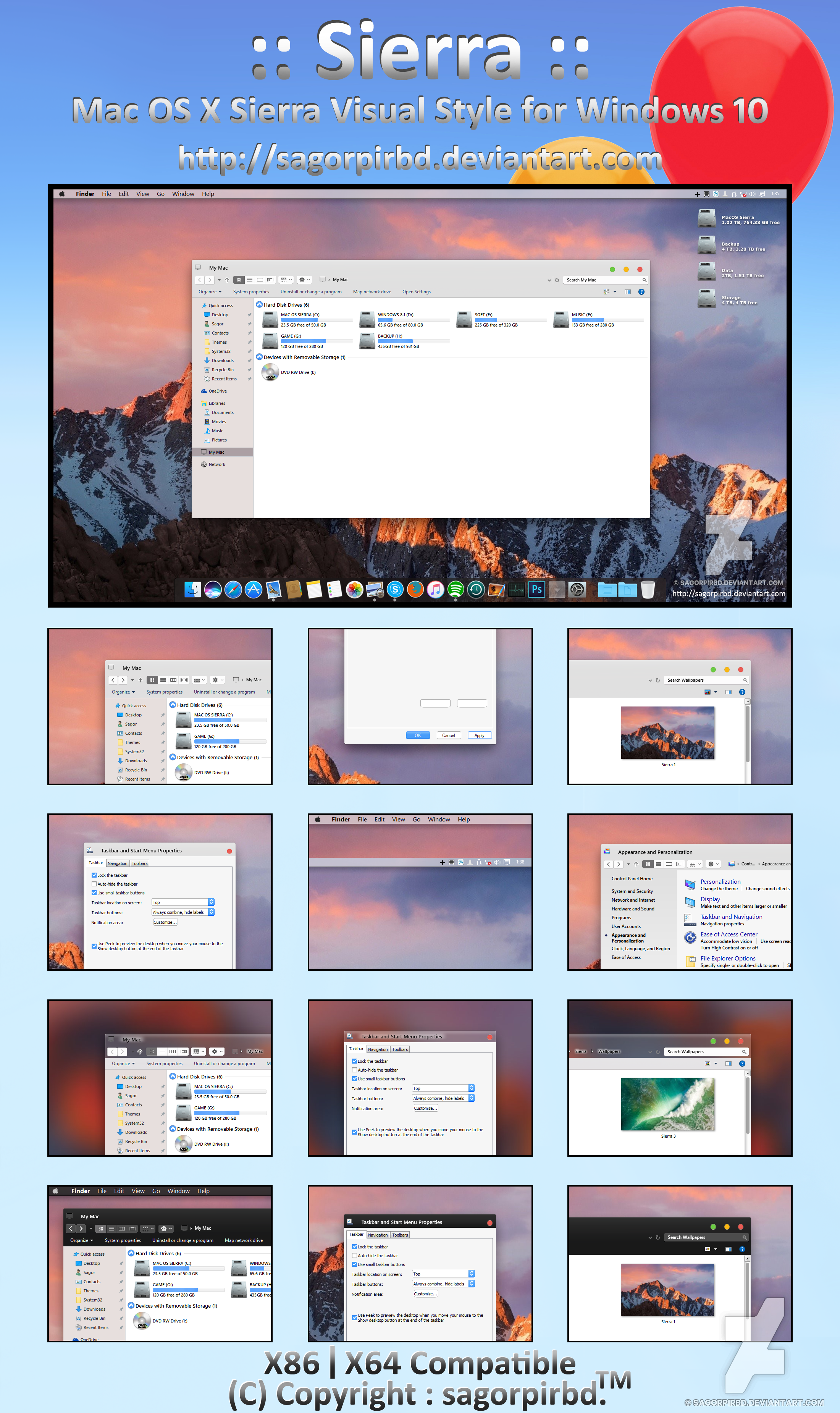The image size is (840, 1413).
Task: Open Skype in the dock
Action: click(395, 589)
